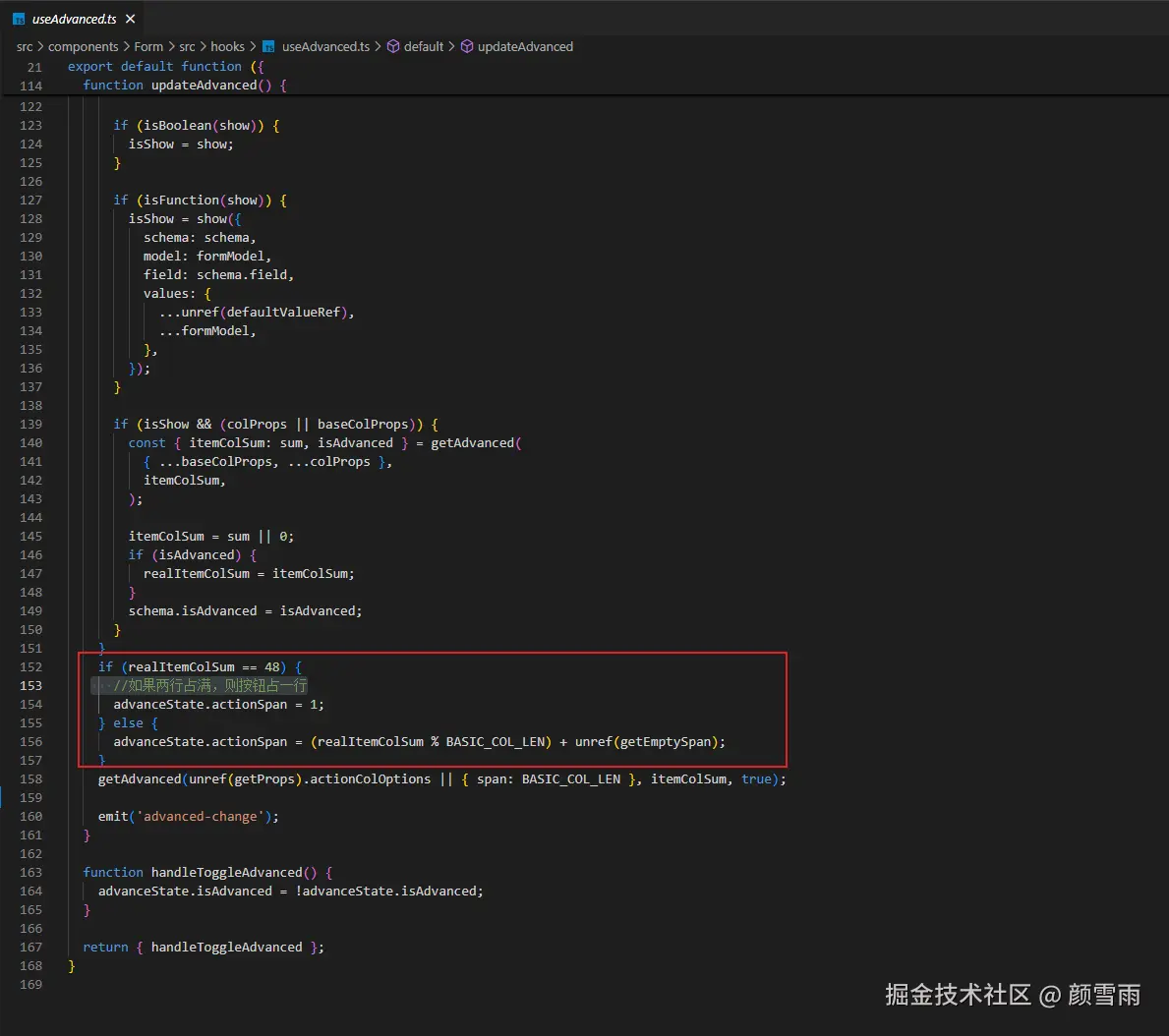
Task: Click 'realItemColSum = itemColSum;' line
Action: 249,574
